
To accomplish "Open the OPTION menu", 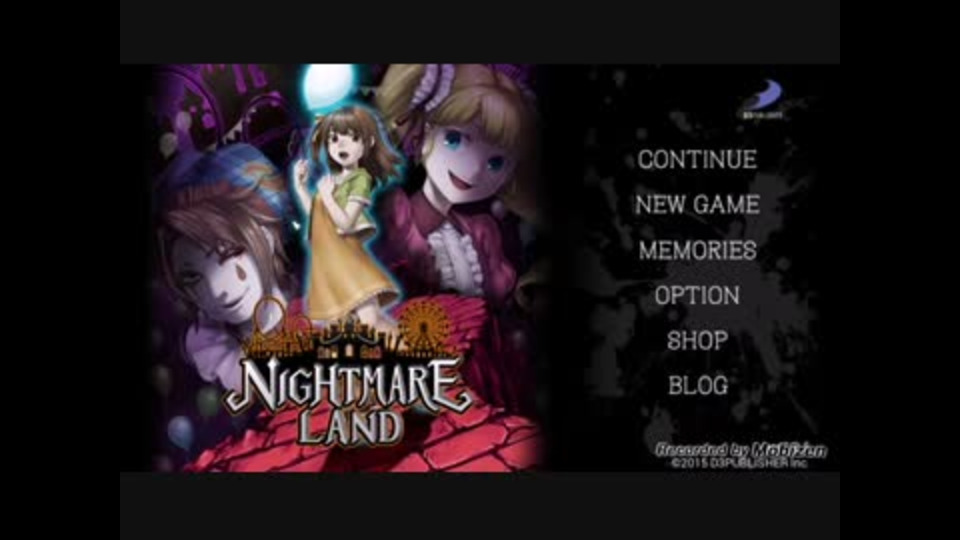I will coord(697,296).
